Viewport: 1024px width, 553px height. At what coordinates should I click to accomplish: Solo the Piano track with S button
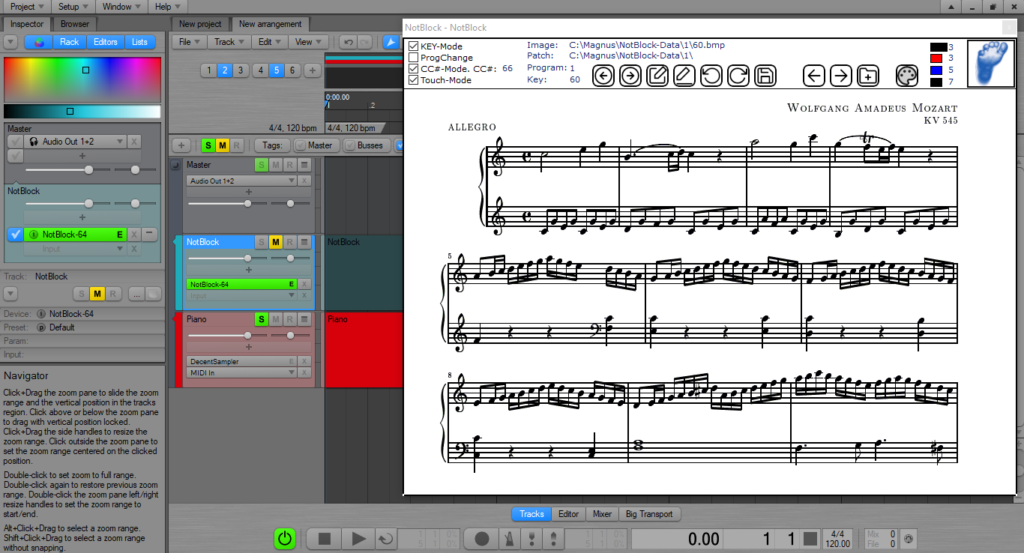pyautogui.click(x=261, y=319)
